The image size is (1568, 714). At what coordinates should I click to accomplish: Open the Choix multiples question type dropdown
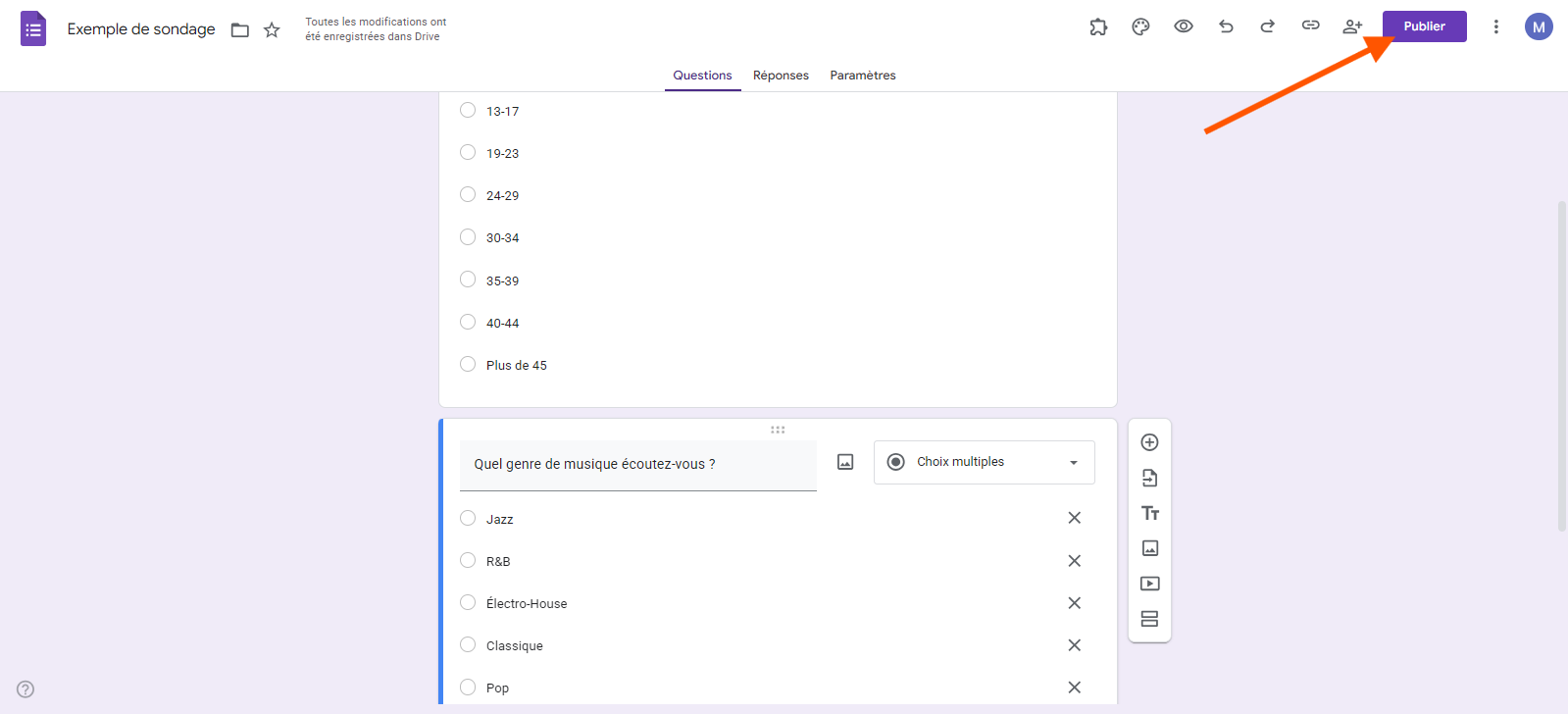click(984, 462)
